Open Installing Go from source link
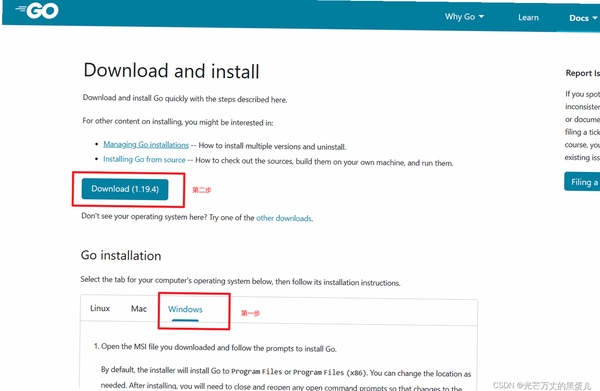The image size is (600, 391). pyautogui.click(x=144, y=160)
